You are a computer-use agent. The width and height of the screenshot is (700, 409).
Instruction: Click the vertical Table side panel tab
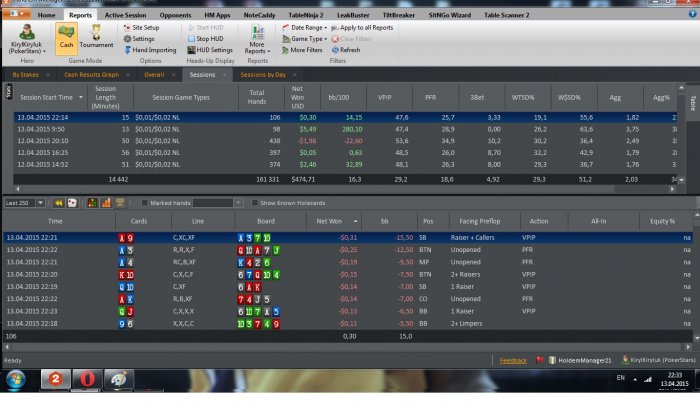(693, 103)
